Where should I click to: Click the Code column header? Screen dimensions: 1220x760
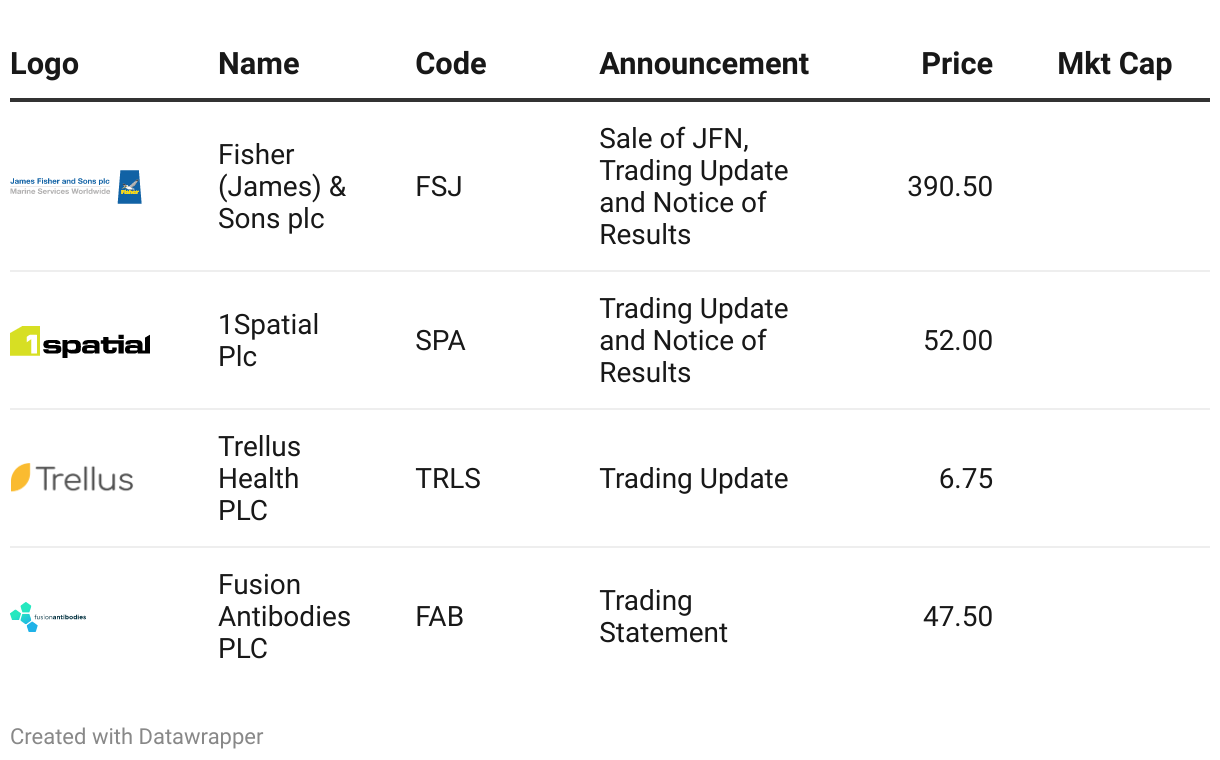(450, 64)
